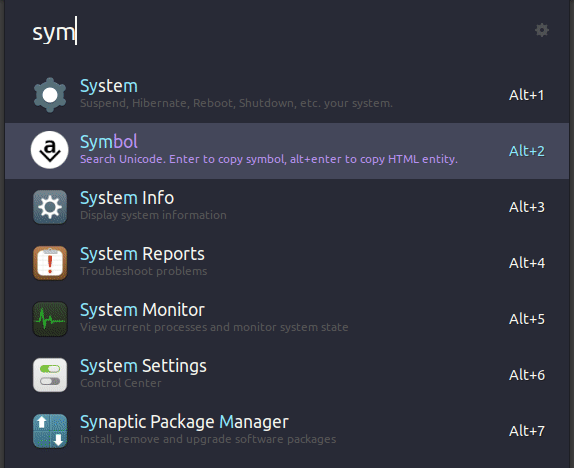
Task: Click the System Reports clipboard icon
Action: (50, 263)
